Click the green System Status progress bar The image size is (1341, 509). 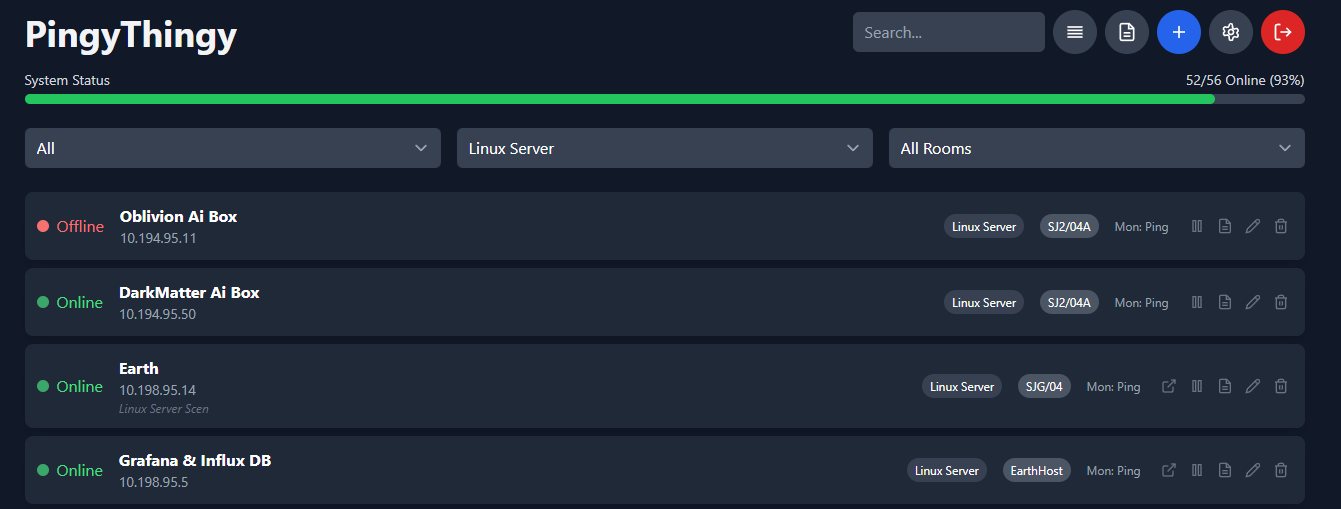point(620,99)
